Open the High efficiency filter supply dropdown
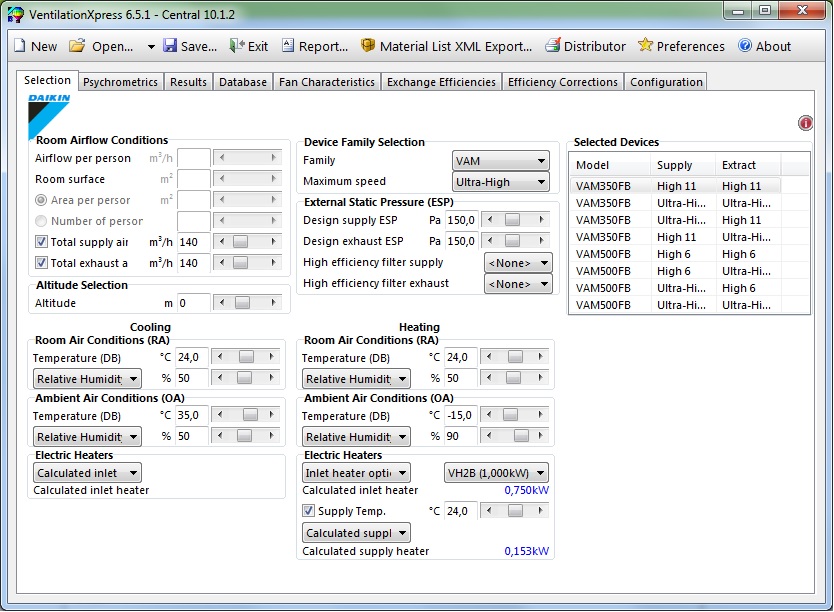The width and height of the screenshot is (834, 612). (518, 263)
